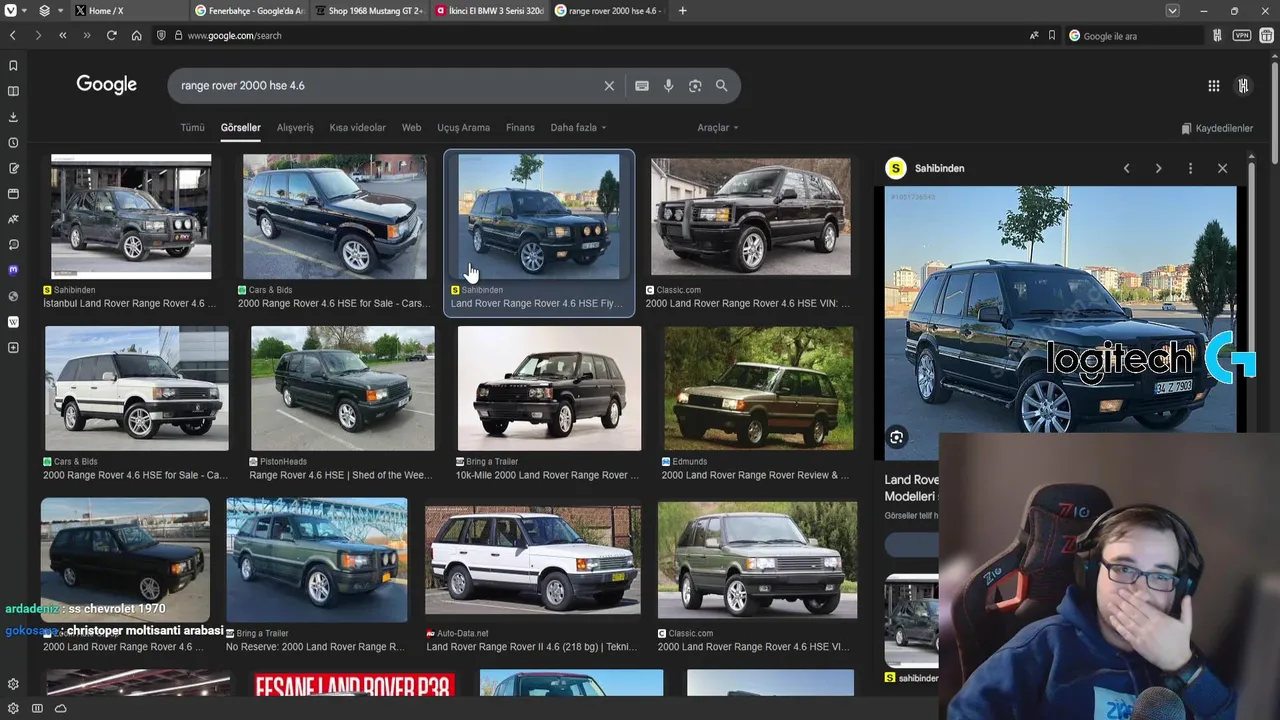Open Auto-Data.net white Range Rover thumbnail
This screenshot has width=1280, height=720.
[x=532, y=560]
